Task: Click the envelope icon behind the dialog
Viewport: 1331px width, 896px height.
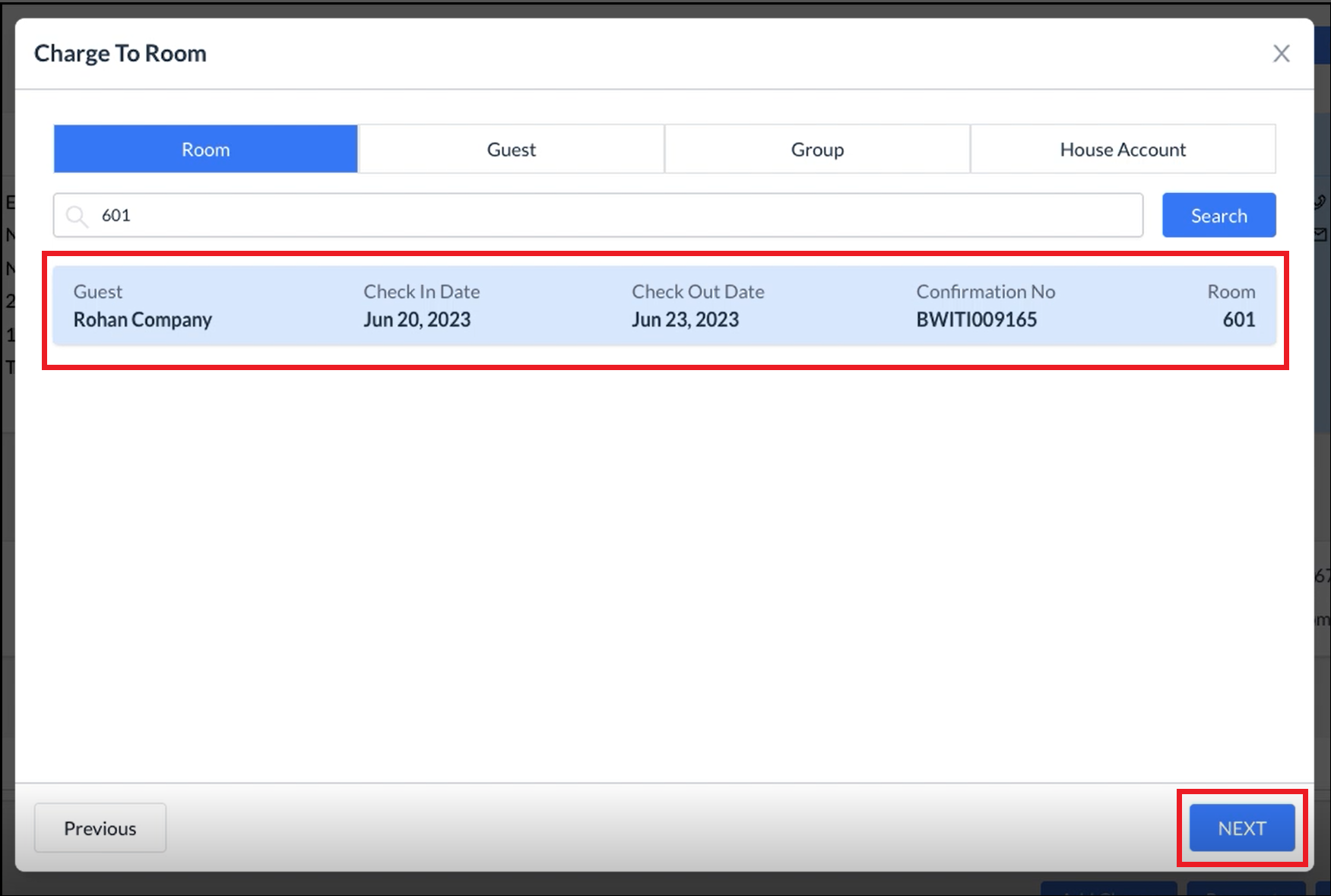Action: (x=1320, y=235)
